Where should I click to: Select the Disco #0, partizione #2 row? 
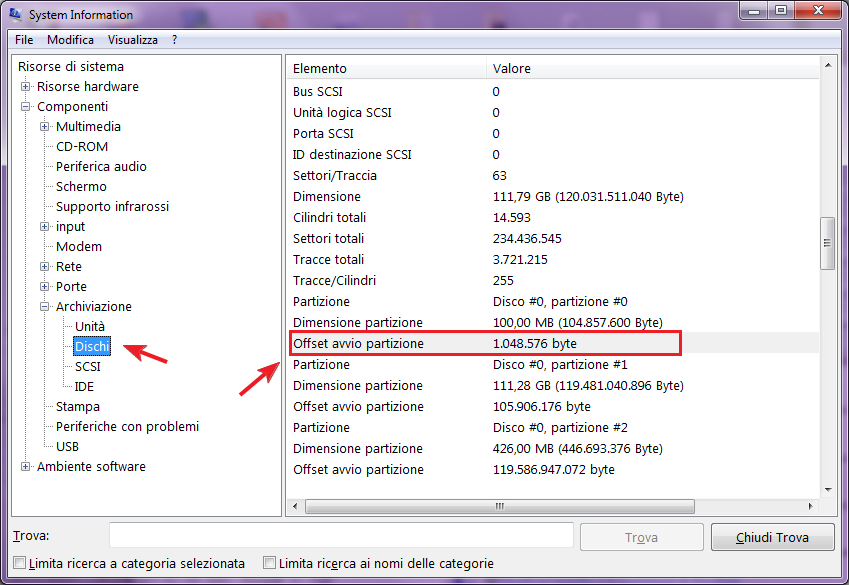(553, 428)
